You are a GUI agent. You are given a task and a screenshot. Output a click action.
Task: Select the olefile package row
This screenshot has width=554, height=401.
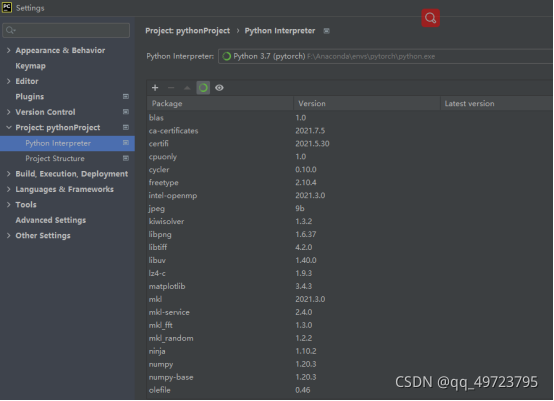coord(350,390)
